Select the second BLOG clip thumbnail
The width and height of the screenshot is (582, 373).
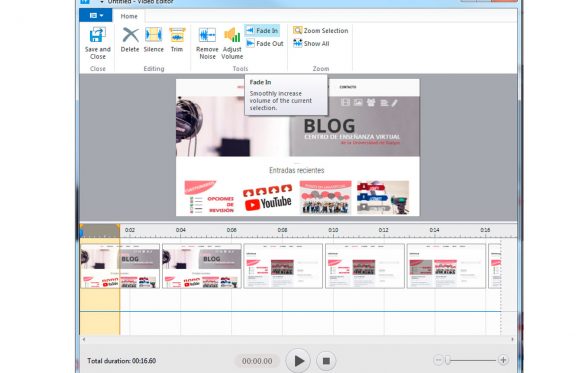point(202,266)
